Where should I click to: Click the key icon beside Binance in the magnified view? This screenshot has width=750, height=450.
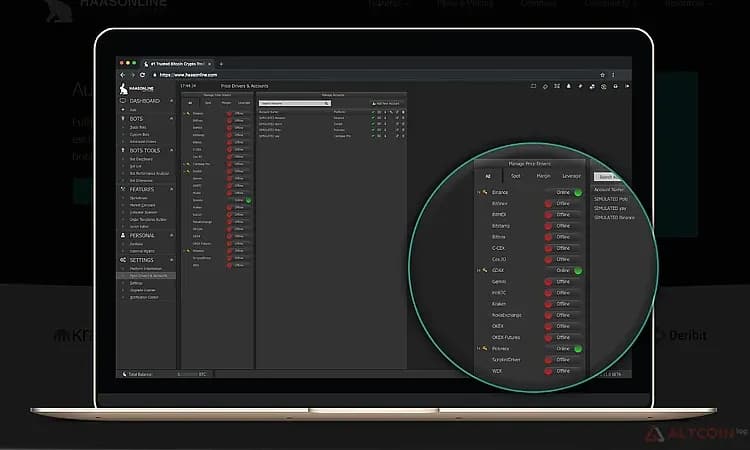click(485, 192)
